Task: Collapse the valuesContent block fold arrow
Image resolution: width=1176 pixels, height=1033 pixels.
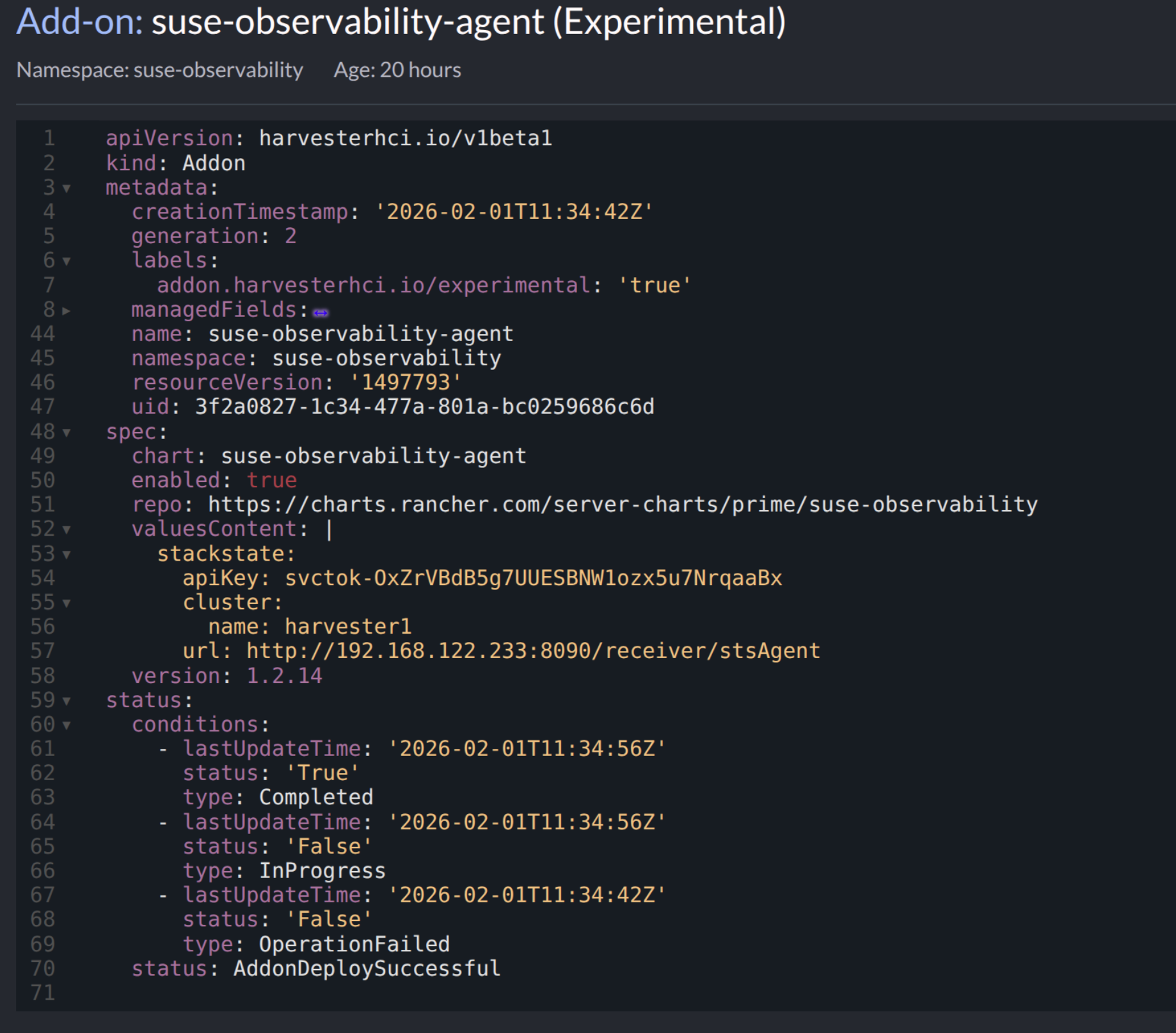Action: point(67,531)
